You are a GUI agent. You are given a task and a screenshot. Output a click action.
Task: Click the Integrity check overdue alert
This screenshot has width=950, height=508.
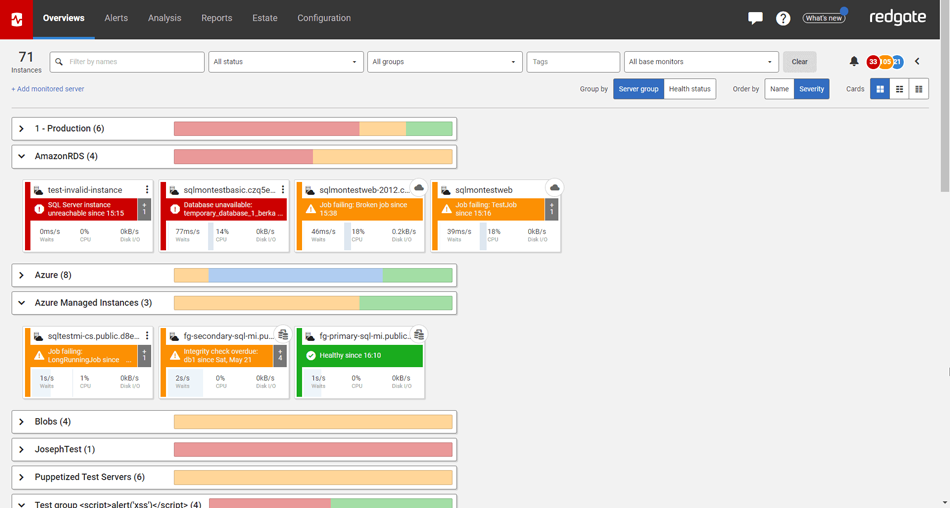(221, 355)
